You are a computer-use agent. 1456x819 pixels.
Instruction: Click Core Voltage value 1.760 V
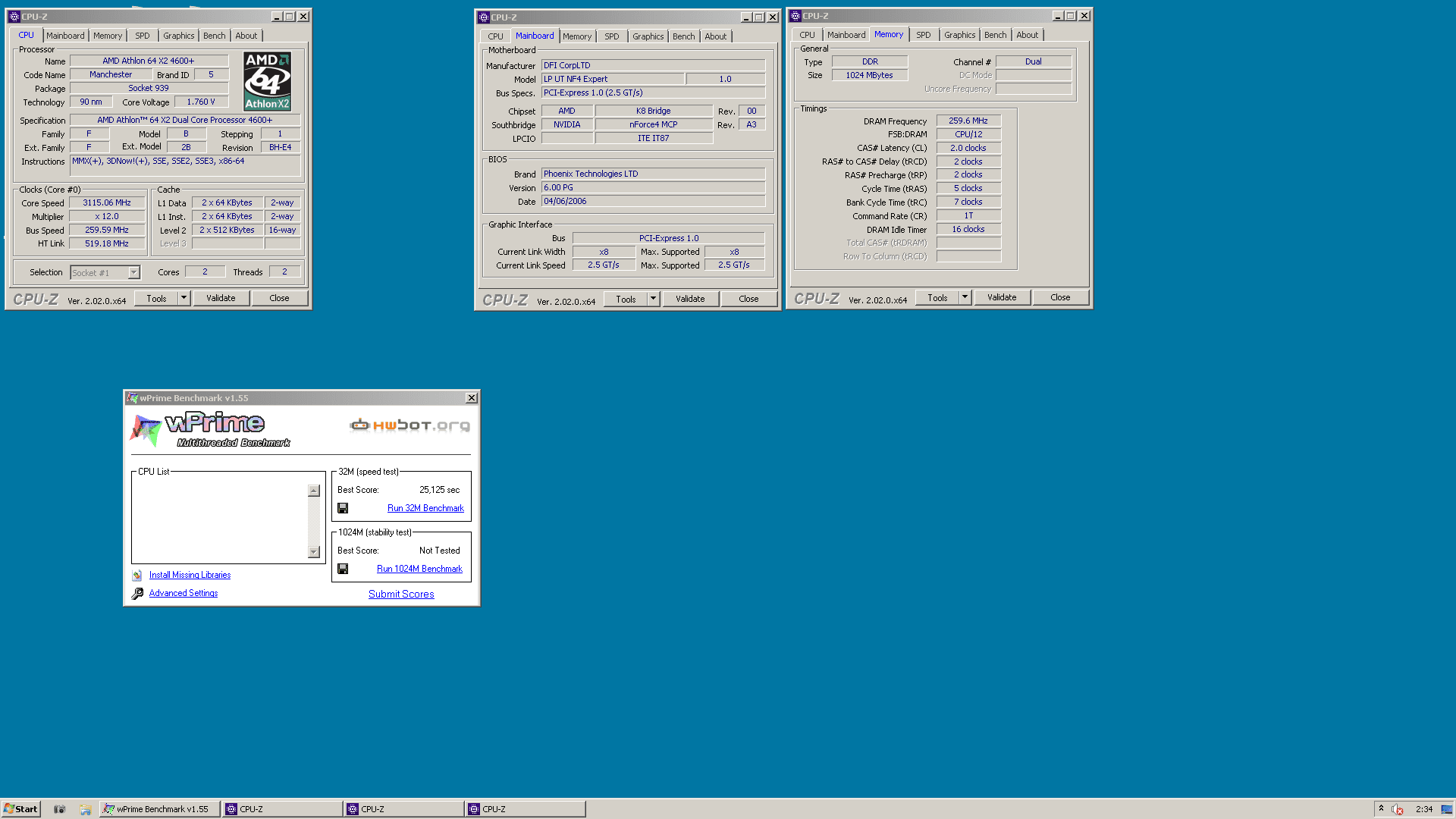(x=201, y=102)
